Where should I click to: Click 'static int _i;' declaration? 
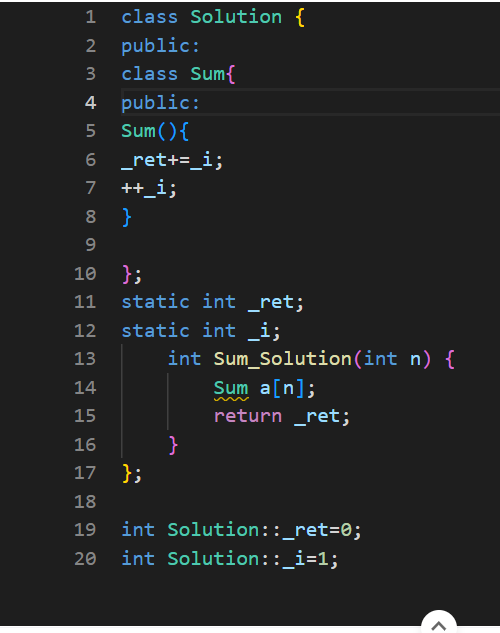coord(201,331)
